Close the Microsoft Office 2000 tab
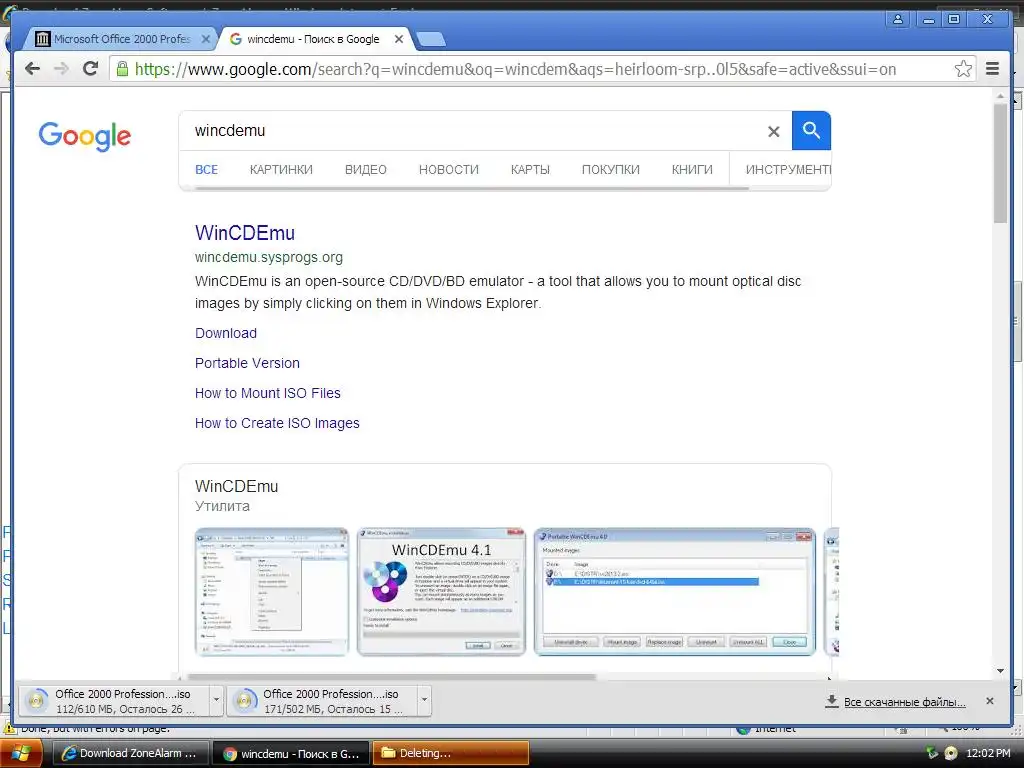Screen dimensions: 1024x768 [206, 39]
